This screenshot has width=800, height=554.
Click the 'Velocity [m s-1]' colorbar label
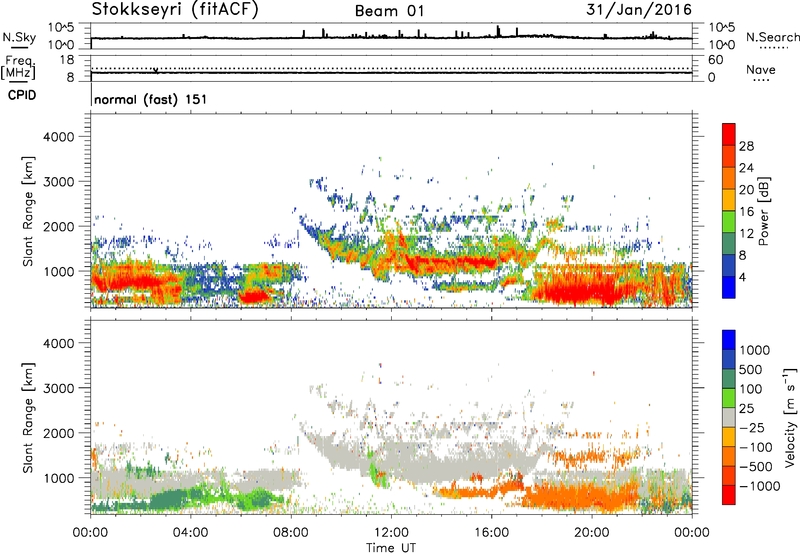(790, 417)
